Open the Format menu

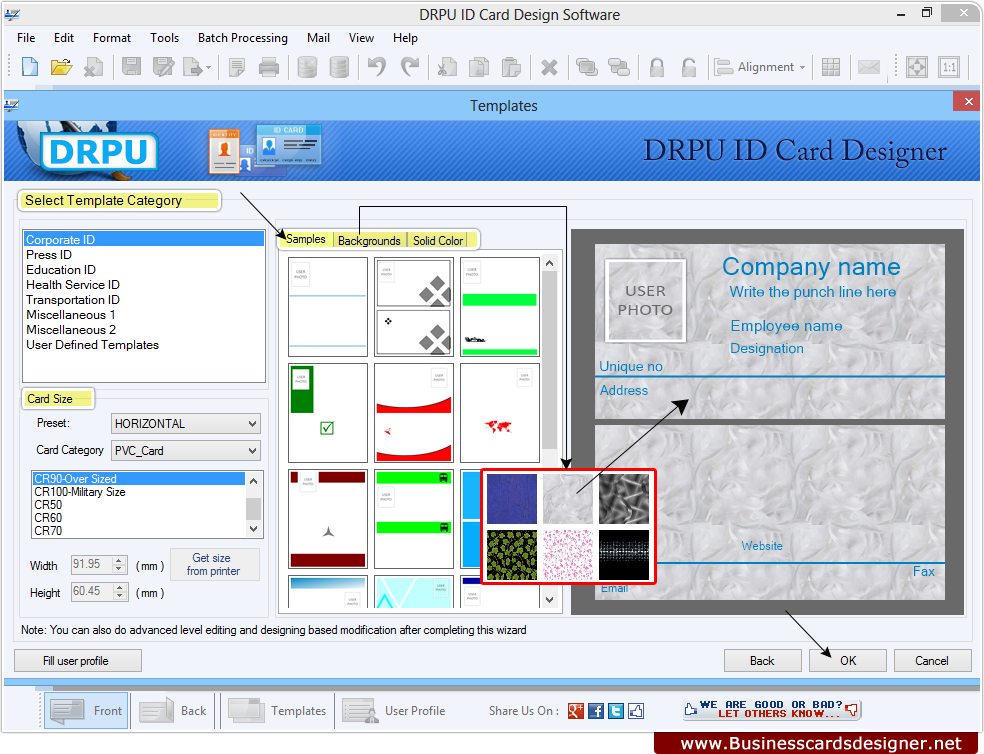coord(112,38)
